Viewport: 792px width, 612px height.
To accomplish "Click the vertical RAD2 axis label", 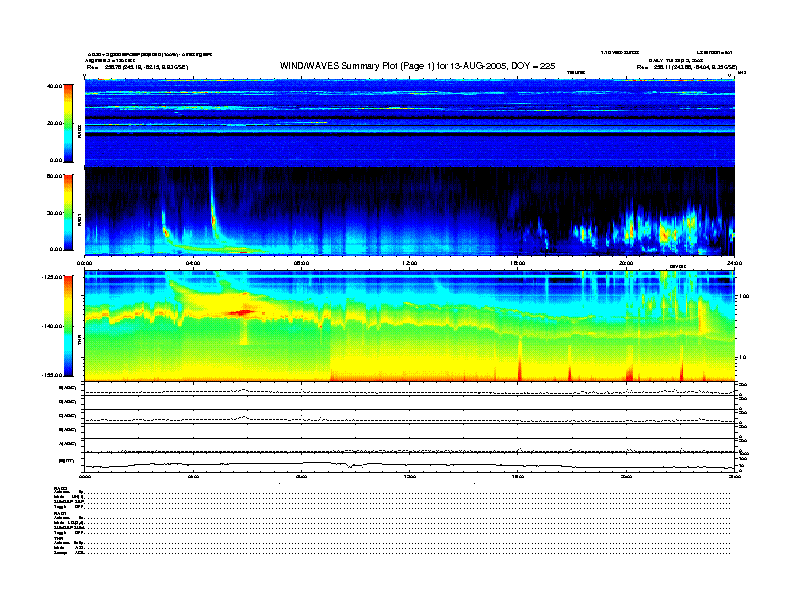I will pos(79,131).
